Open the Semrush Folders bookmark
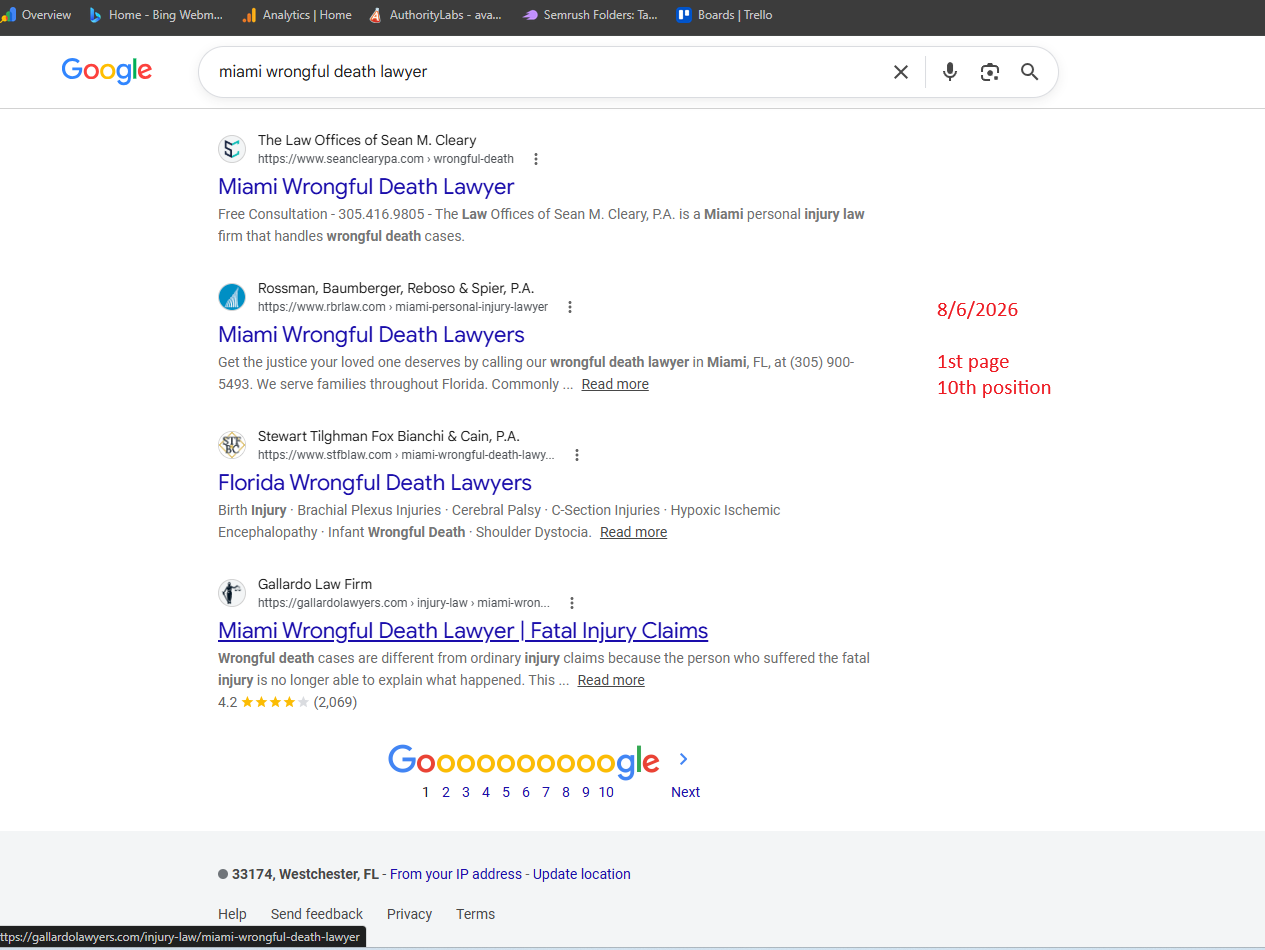This screenshot has height=950, width=1265. click(591, 15)
